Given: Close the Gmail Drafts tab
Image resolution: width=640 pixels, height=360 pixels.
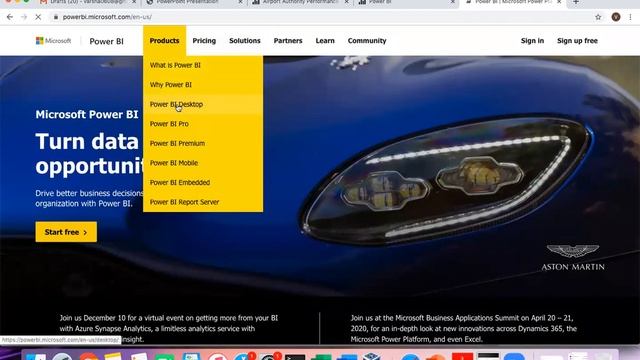Looking at the screenshot, I should [x=134, y=2].
